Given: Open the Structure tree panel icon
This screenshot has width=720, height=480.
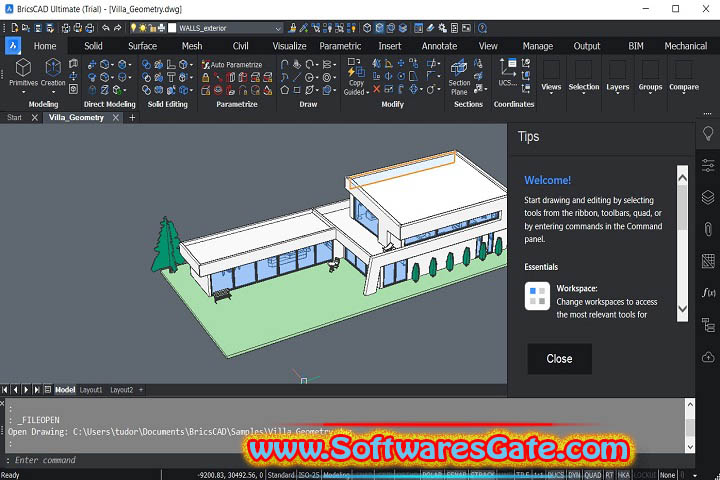Looking at the screenshot, I should click(x=708, y=325).
